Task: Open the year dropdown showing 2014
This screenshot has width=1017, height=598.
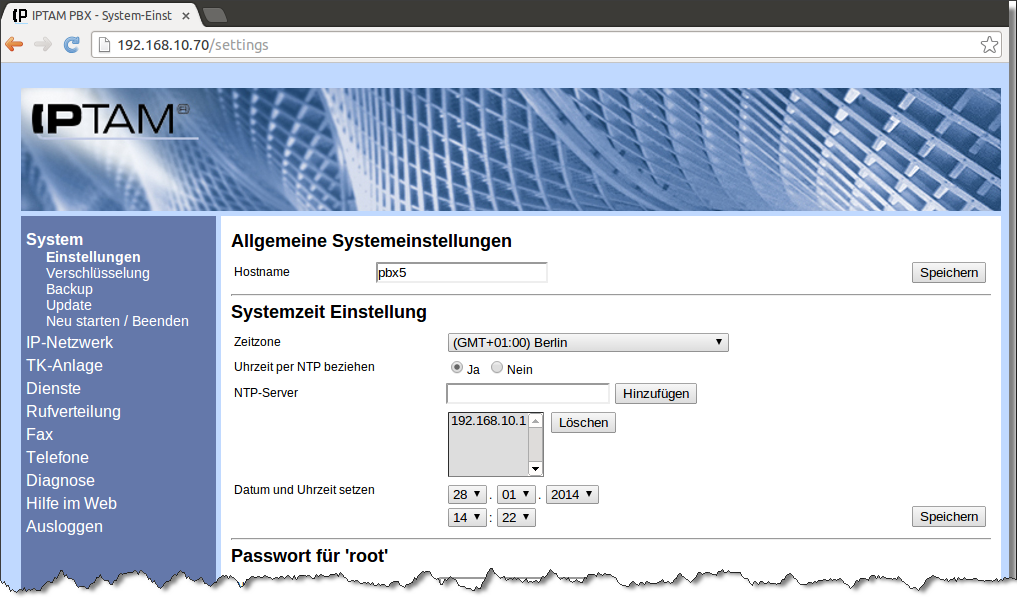Action: (572, 494)
